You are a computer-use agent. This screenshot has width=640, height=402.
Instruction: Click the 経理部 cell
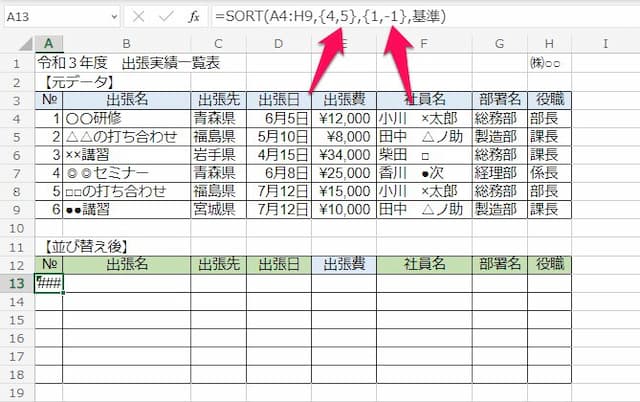pos(500,173)
